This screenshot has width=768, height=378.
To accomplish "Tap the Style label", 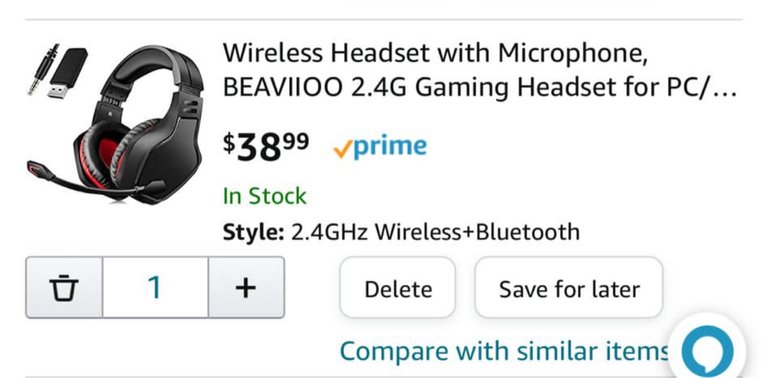I will (253, 232).
